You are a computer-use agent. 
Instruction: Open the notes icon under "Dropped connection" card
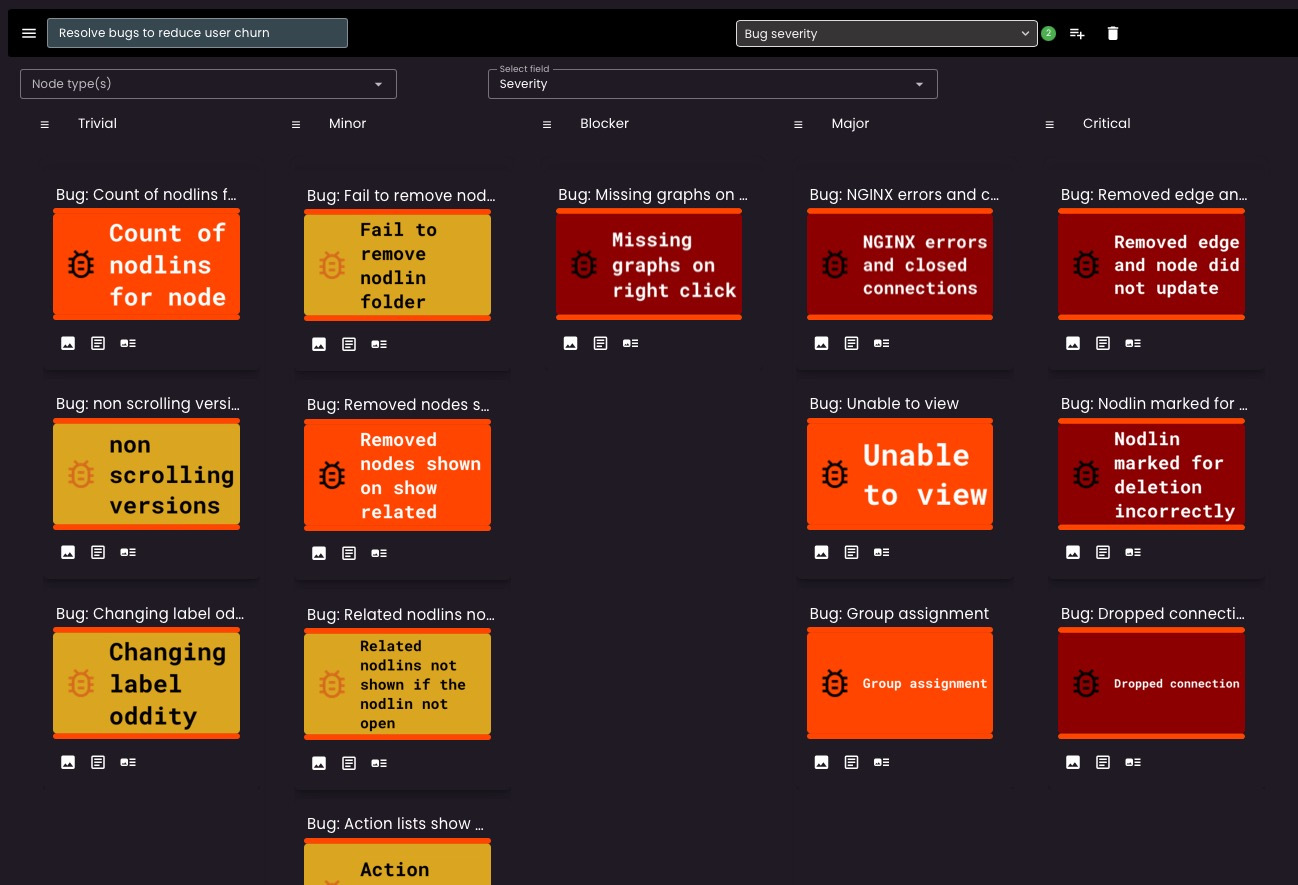pyautogui.click(x=1102, y=762)
